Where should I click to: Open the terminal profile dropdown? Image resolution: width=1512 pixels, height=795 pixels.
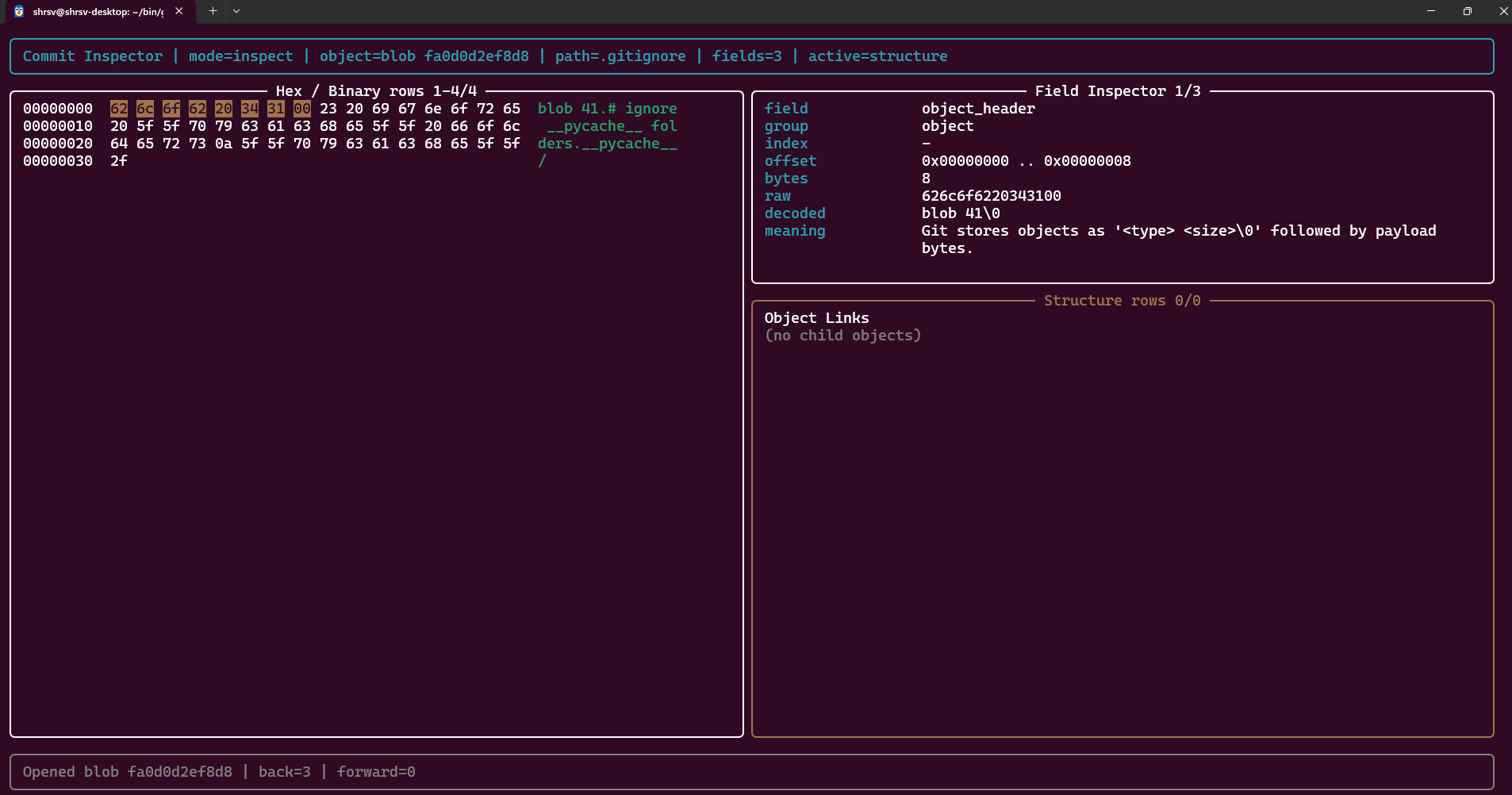(x=236, y=11)
